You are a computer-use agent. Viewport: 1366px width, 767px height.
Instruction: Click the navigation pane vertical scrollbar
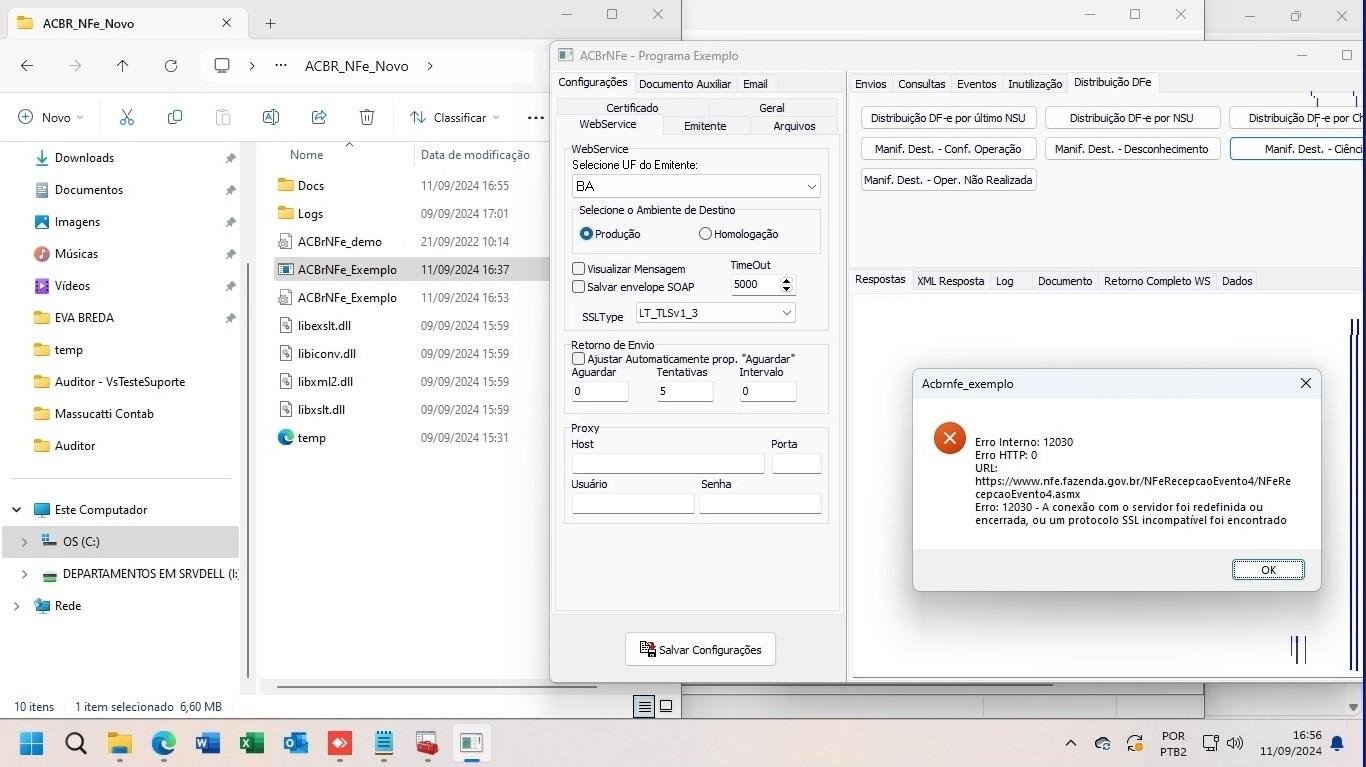tap(247, 470)
